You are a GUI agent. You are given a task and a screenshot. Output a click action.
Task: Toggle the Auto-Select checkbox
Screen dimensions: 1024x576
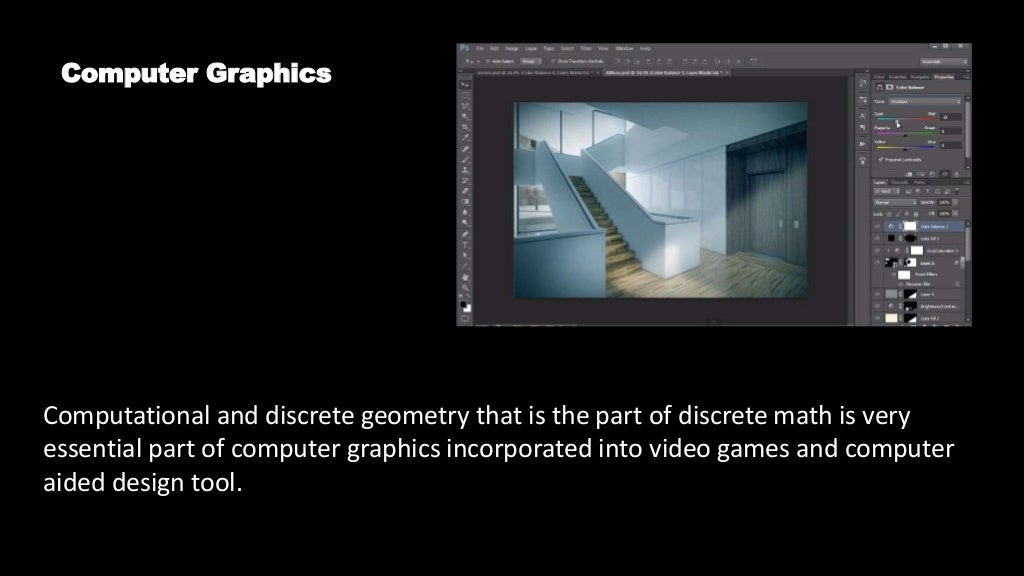coord(487,61)
